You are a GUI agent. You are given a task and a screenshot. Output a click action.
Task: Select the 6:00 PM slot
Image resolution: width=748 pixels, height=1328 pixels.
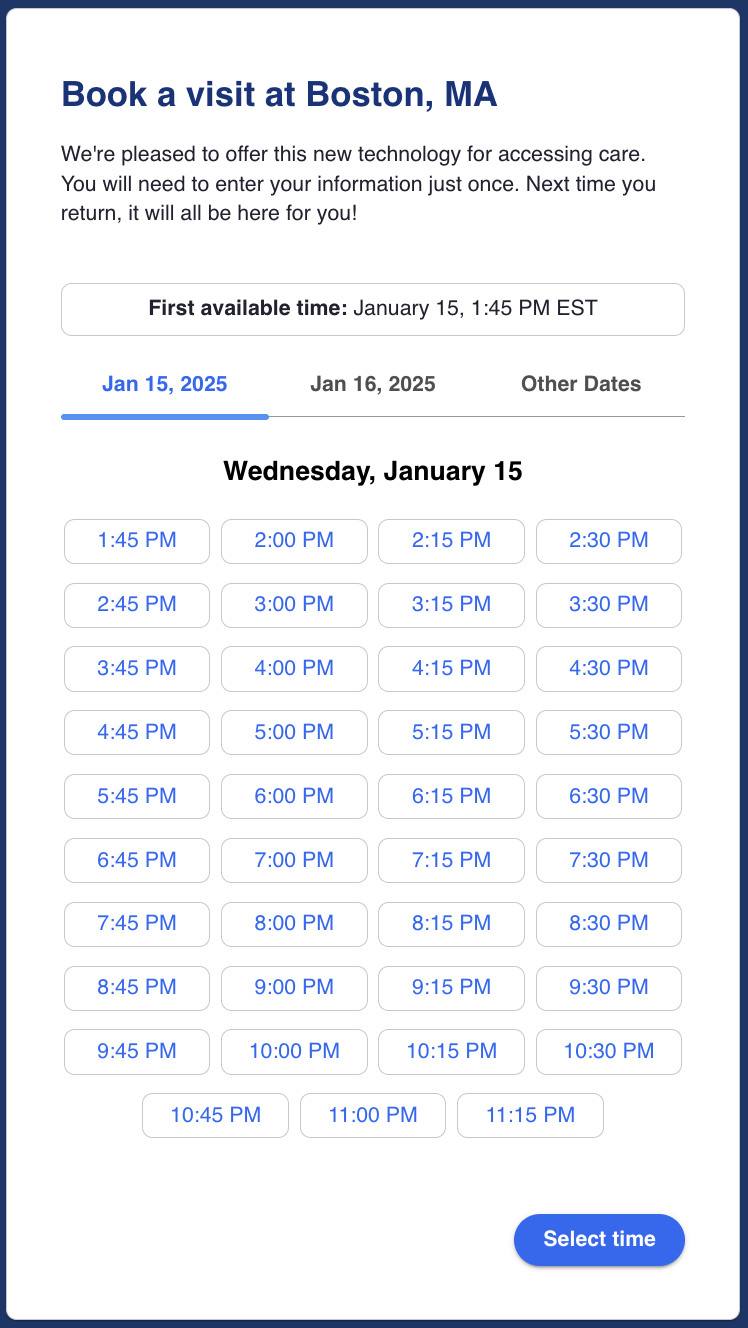point(294,797)
